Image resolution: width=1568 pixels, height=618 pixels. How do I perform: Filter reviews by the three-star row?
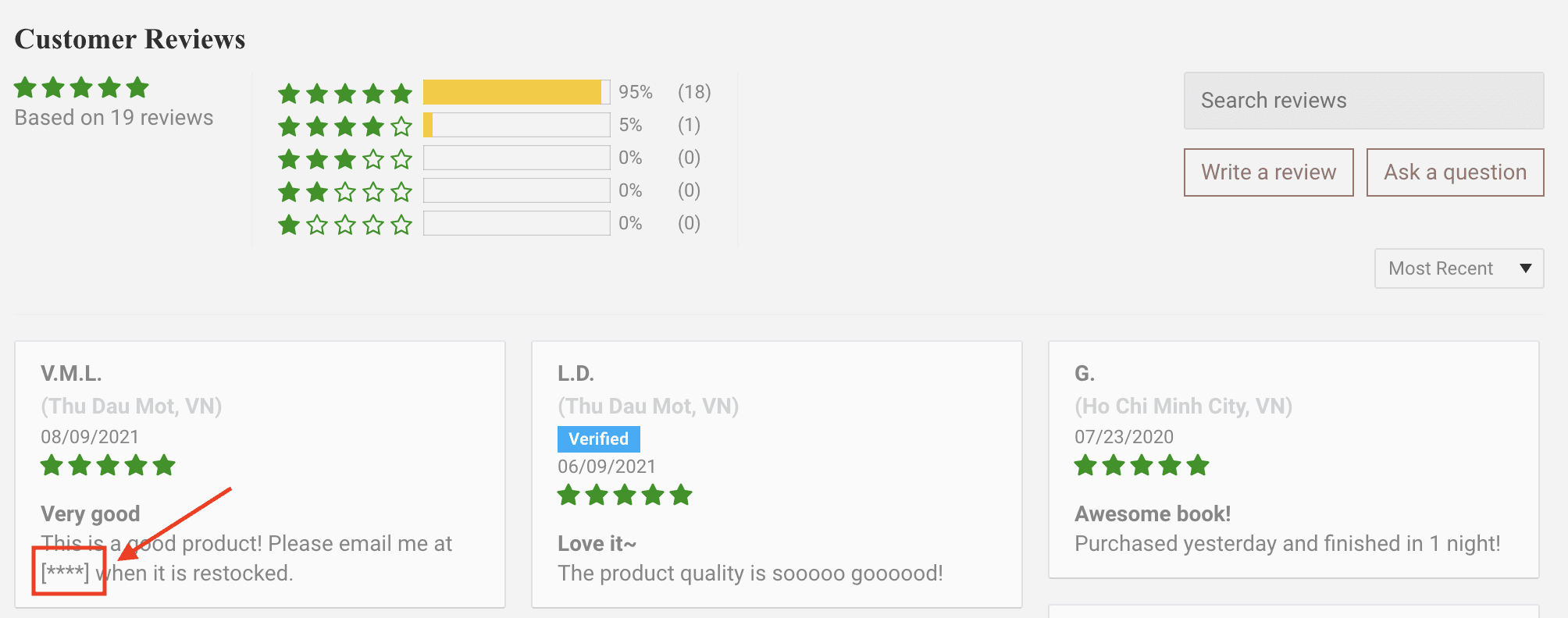tap(345, 159)
